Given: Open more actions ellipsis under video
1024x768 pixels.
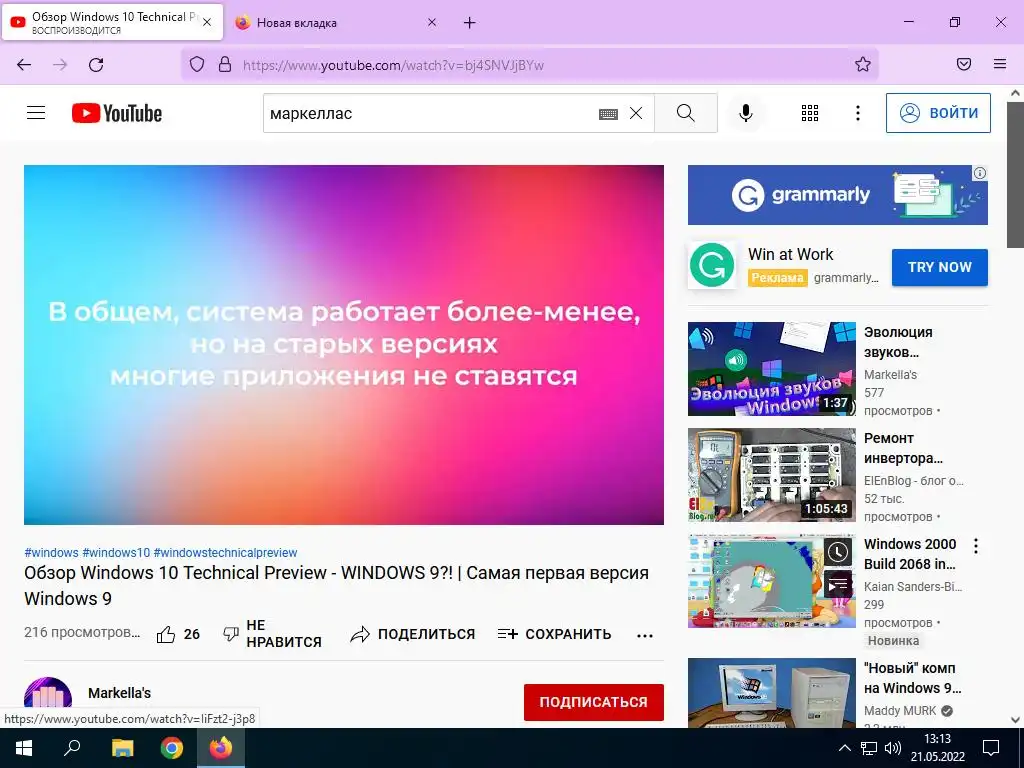Looking at the screenshot, I should 645,635.
